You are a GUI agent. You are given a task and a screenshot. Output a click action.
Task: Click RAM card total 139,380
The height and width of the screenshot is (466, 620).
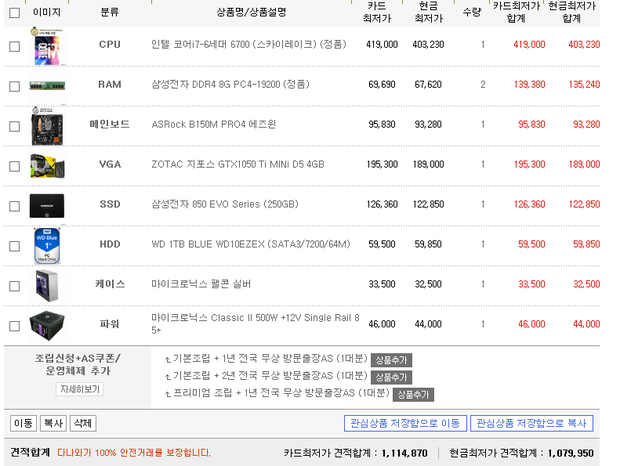pos(529,84)
